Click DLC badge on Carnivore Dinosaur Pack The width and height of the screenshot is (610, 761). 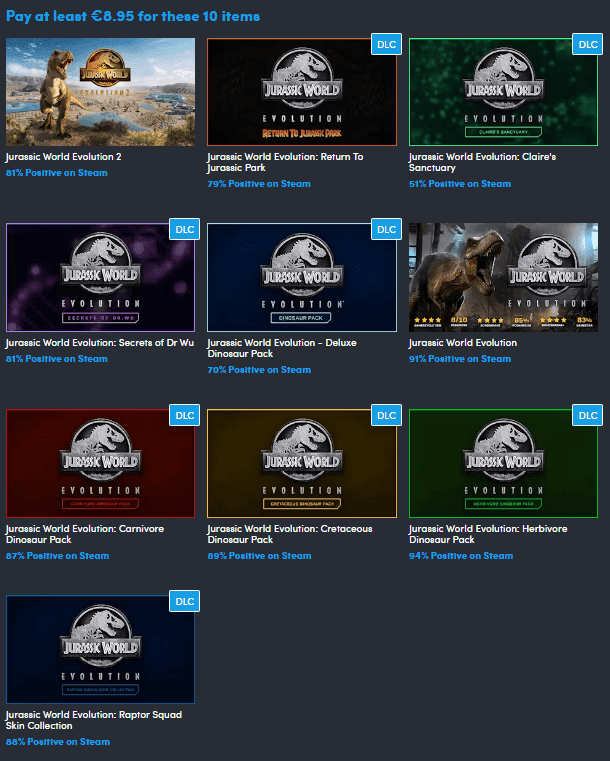point(184,415)
